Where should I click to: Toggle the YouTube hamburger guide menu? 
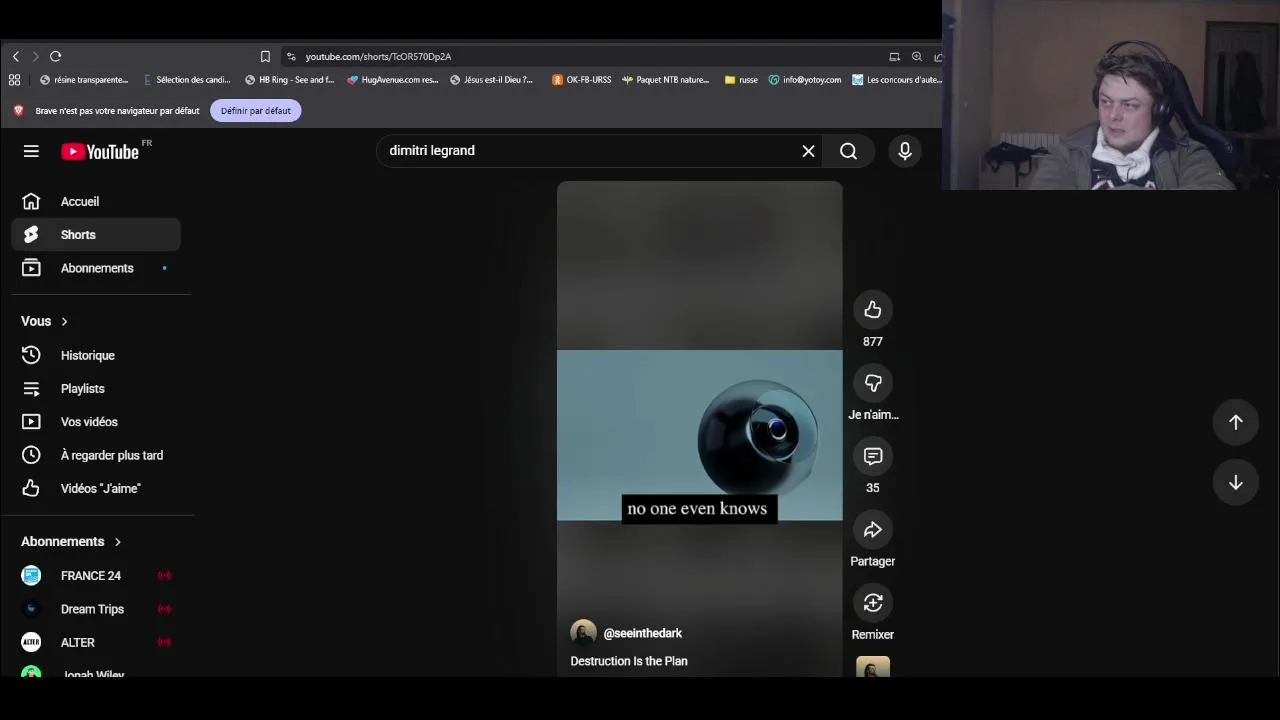click(x=31, y=151)
